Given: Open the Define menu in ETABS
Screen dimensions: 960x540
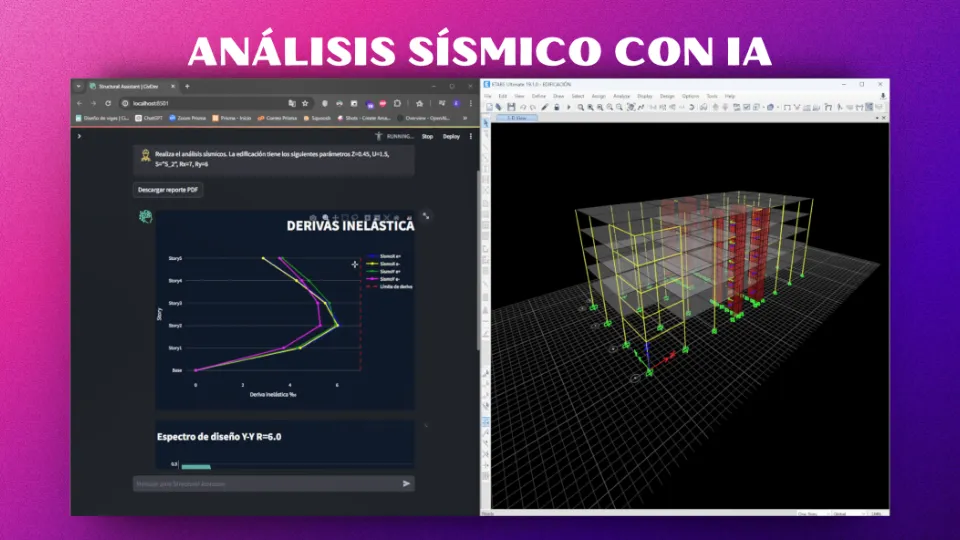Looking at the screenshot, I should click(x=539, y=96).
